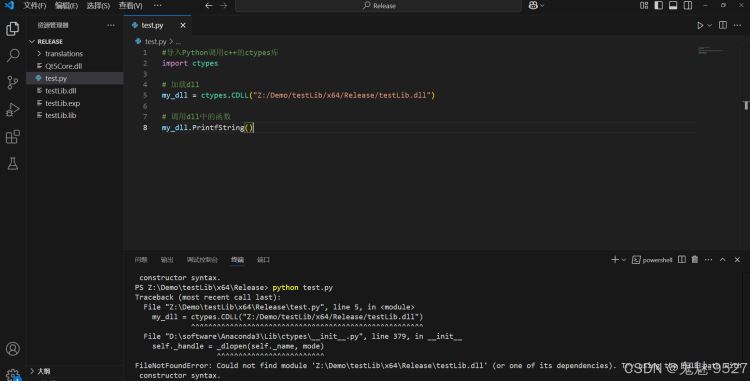
Task: Click the Run Python File play button
Action: [700, 25]
